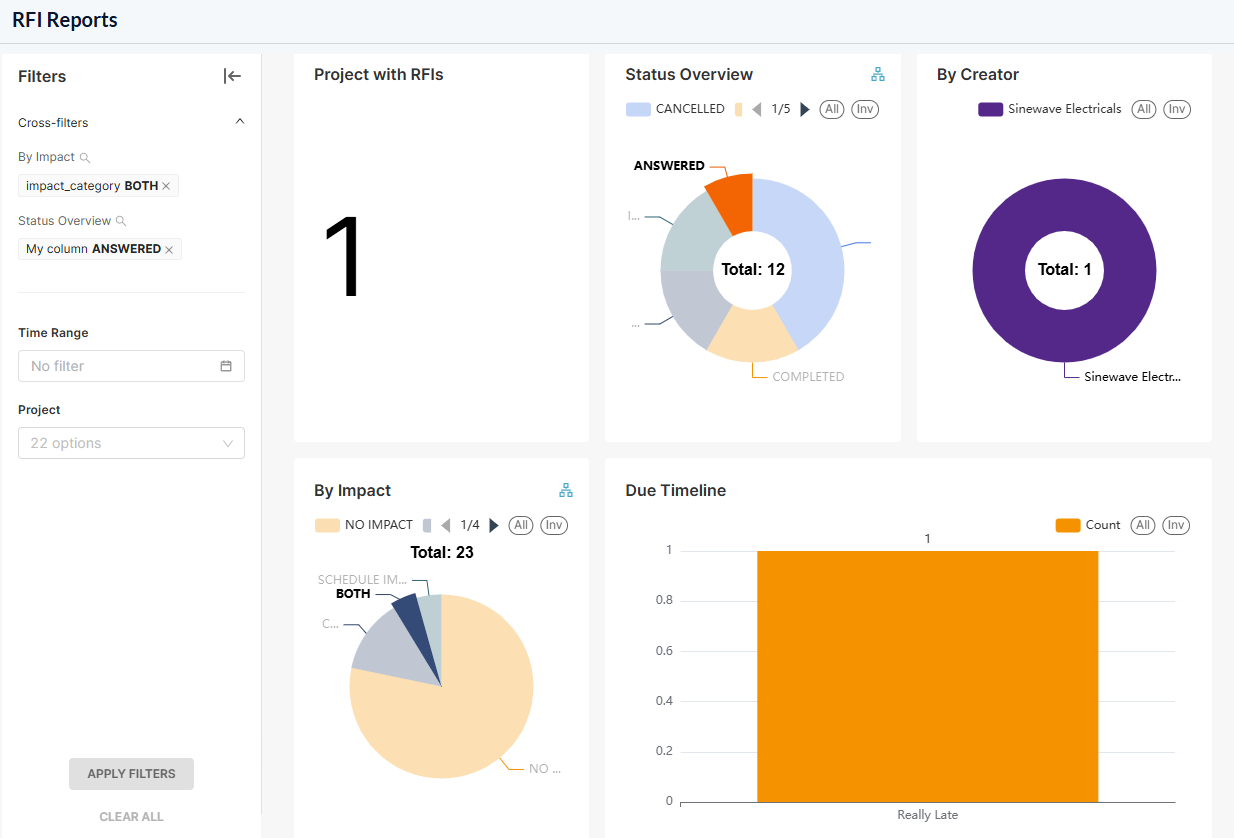Click the Really Late bar in Due Timeline

click(x=927, y=676)
